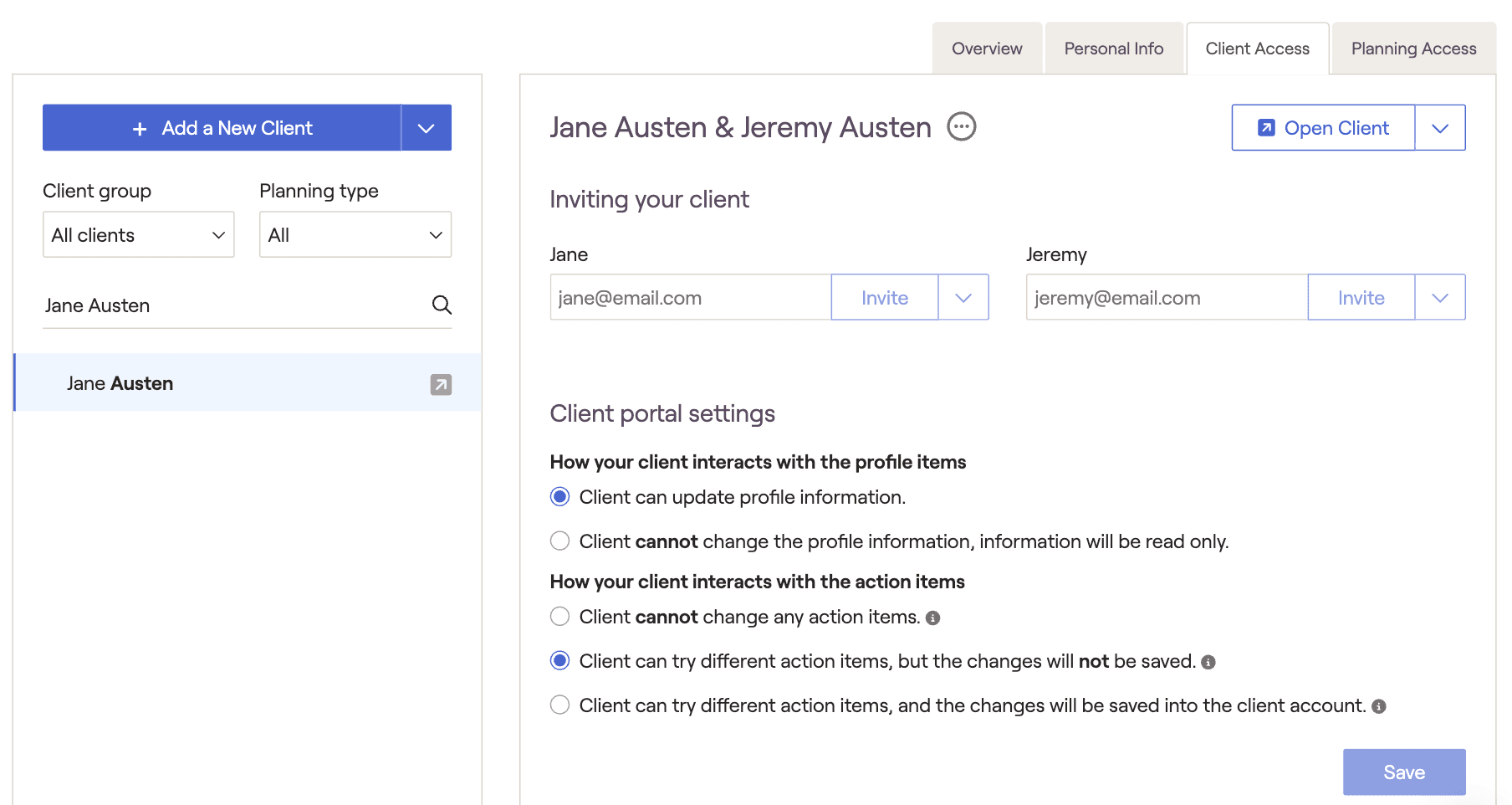The image size is (1512, 805).
Task: Open Jane Austen via arrow icon in list
Action: 441,384
